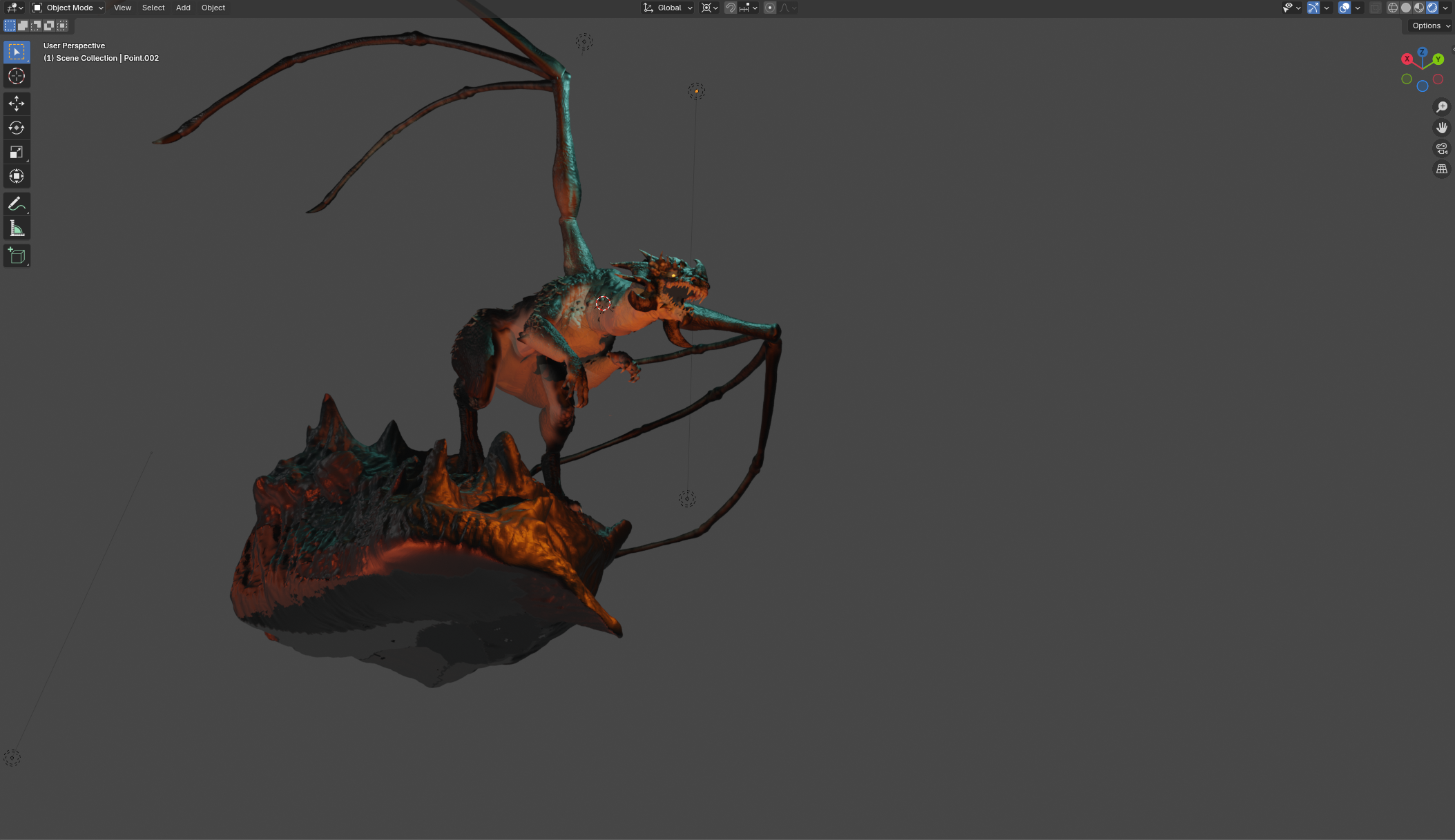Open the Add menu

point(183,8)
